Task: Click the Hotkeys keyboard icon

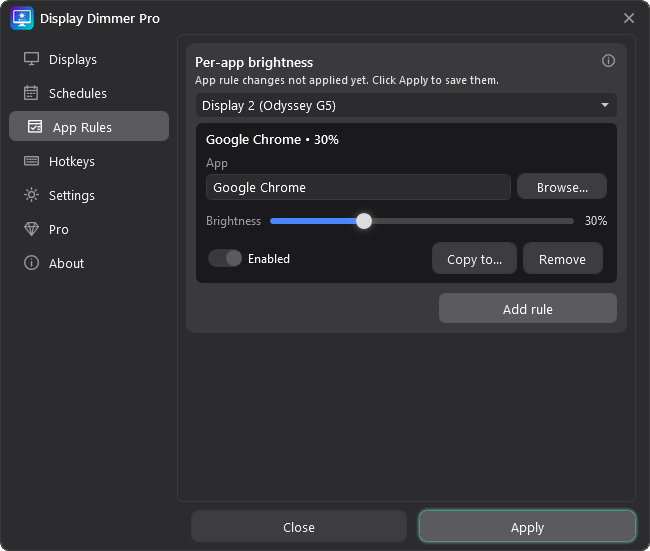Action: [x=32, y=161]
